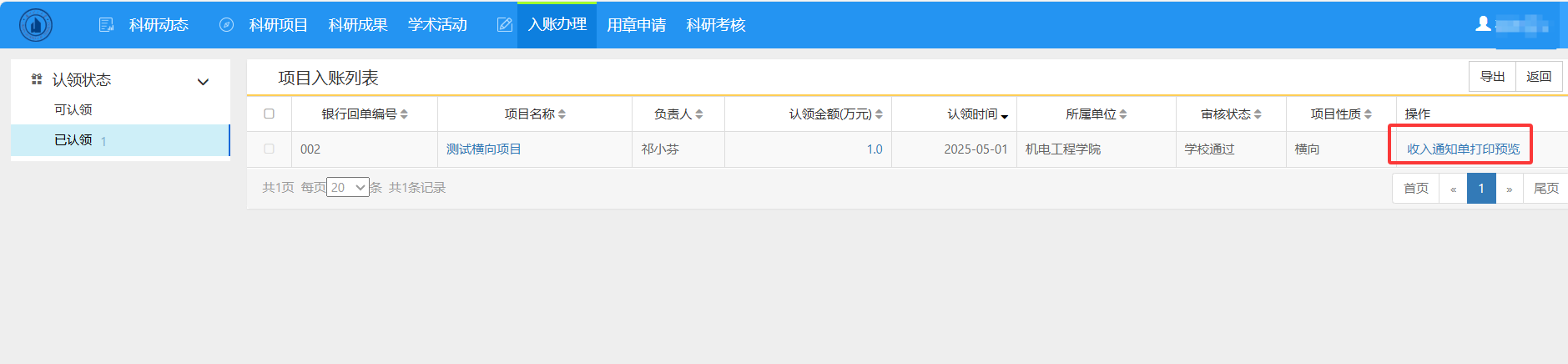Click the edit icon beside 入账办理
Viewport: 1568px width, 364px height.
pos(504,25)
